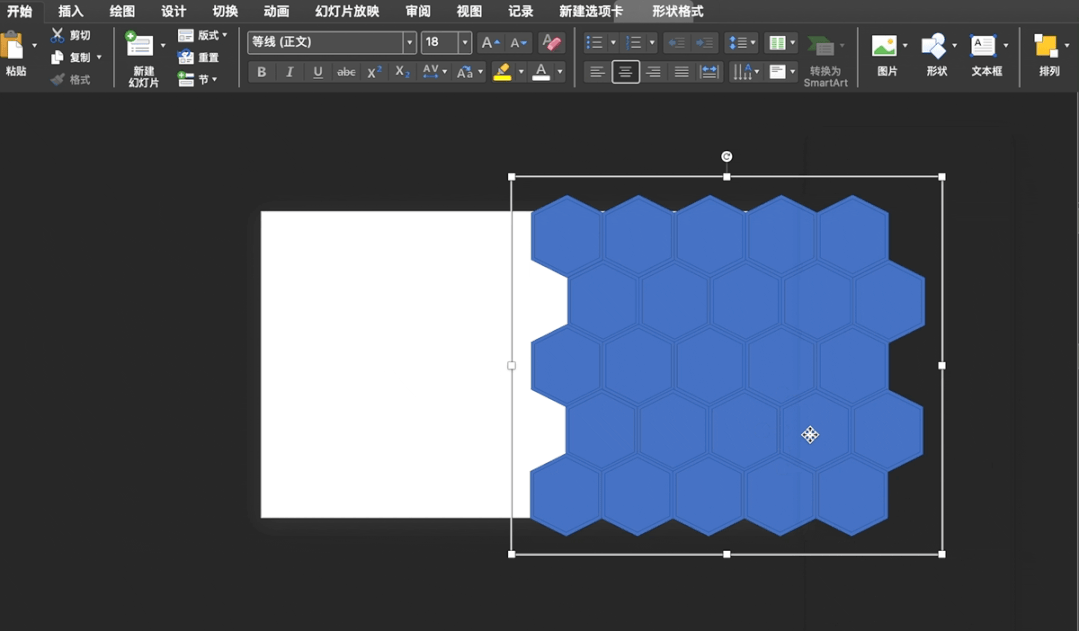Open the Aa change case menu

[470, 72]
